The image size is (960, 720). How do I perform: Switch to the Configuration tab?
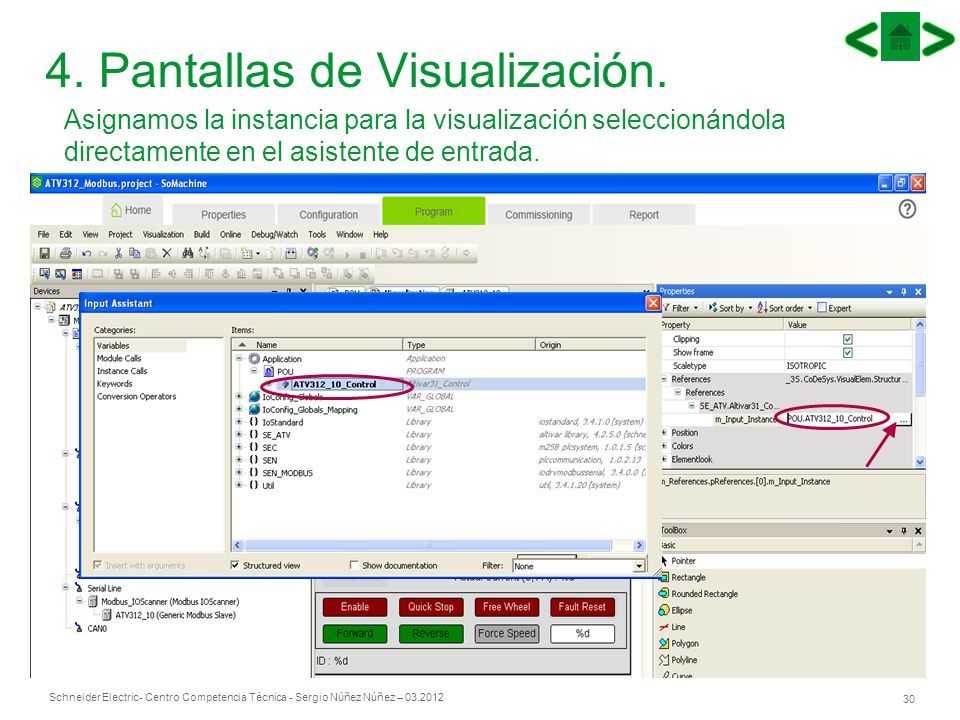click(329, 214)
